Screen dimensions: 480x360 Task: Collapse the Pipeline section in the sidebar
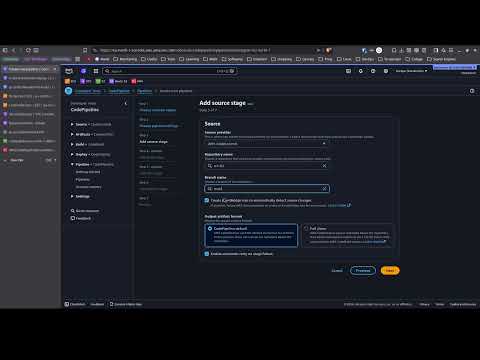coord(72,164)
